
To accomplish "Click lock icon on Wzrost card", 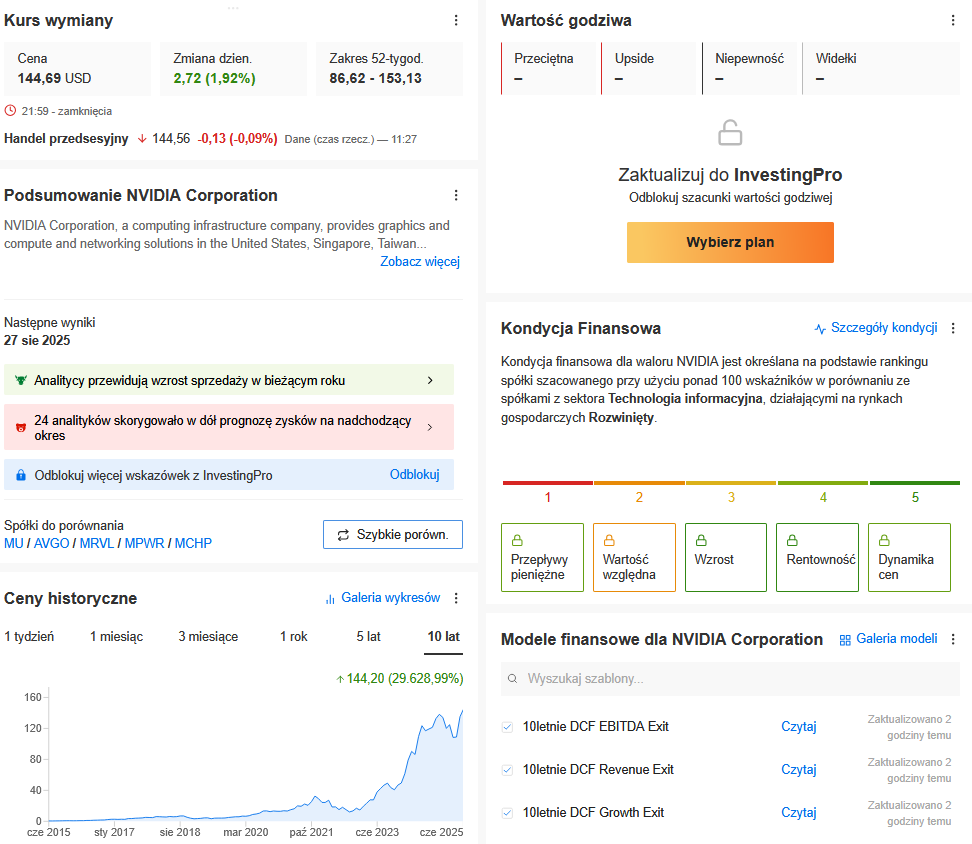I will 701,540.
